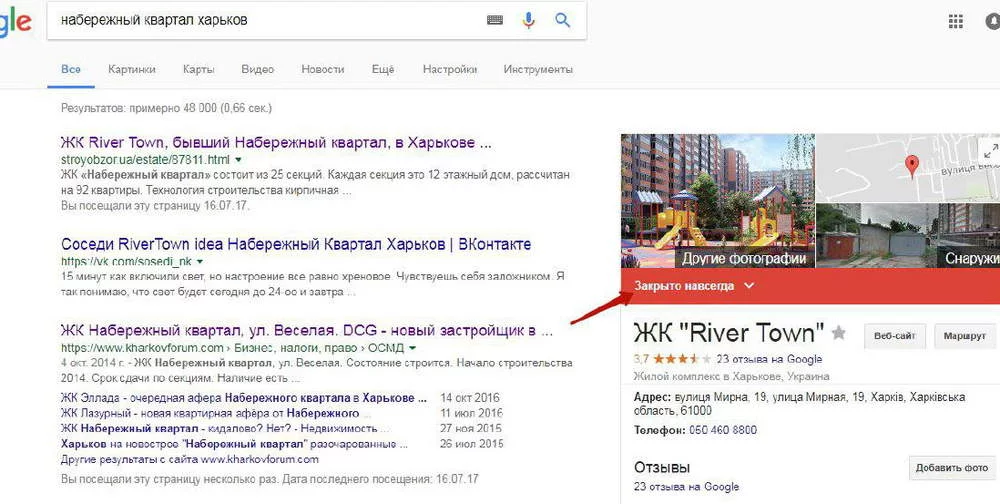Expand the stroyobzor.ua URL dropdown arrow
The width and height of the screenshot is (1000, 504).
[x=239, y=159]
